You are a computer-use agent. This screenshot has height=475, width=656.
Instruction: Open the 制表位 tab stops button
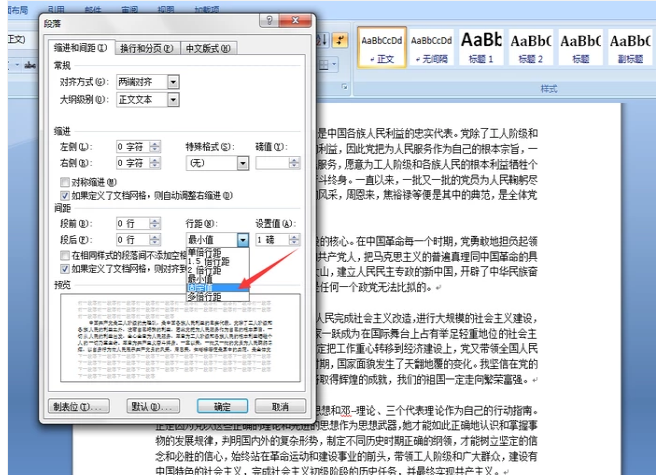[x=80, y=407]
